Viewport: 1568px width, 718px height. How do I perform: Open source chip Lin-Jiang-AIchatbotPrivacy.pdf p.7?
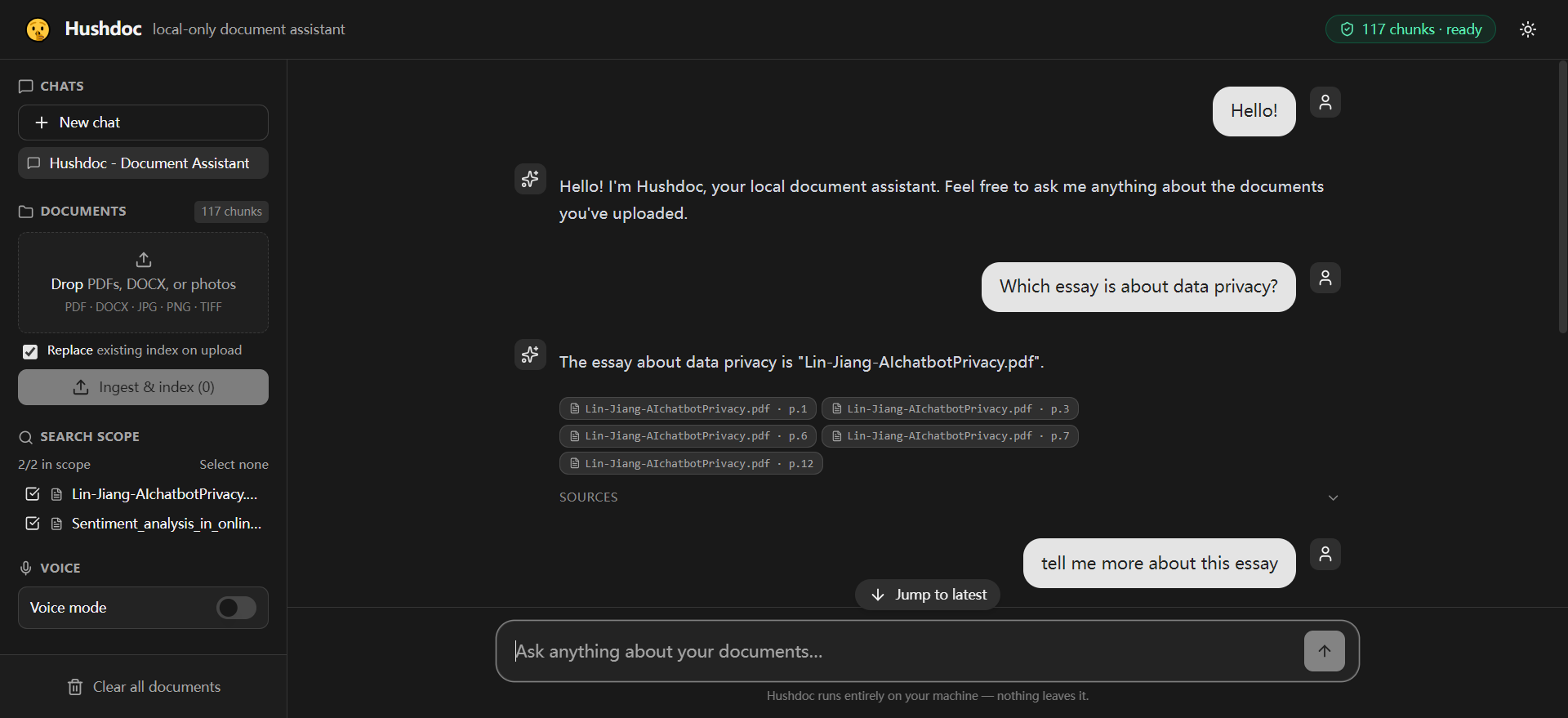pyautogui.click(x=950, y=436)
